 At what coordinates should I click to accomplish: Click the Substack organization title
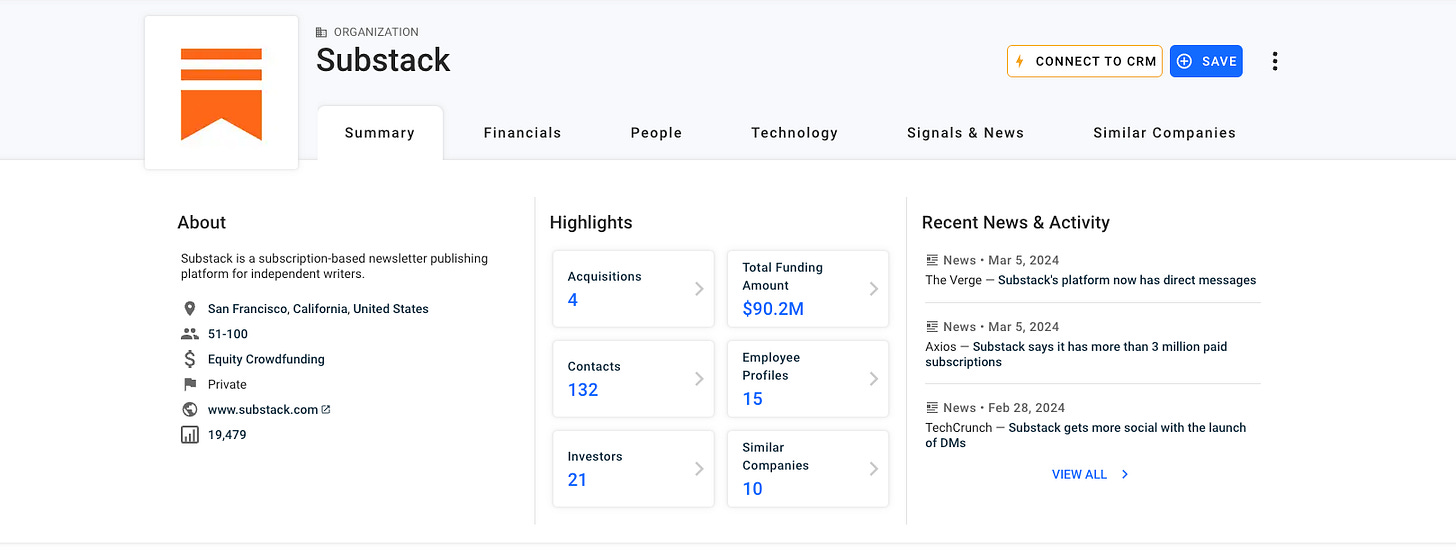[383, 60]
